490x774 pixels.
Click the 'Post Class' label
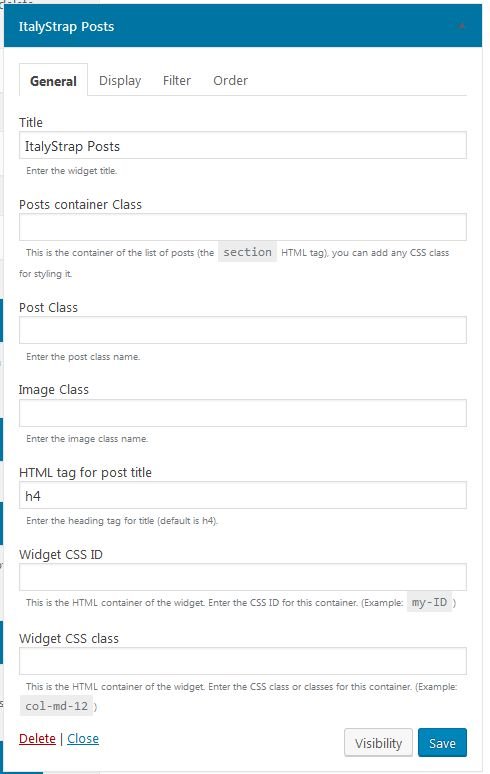pyautogui.click(x=48, y=307)
